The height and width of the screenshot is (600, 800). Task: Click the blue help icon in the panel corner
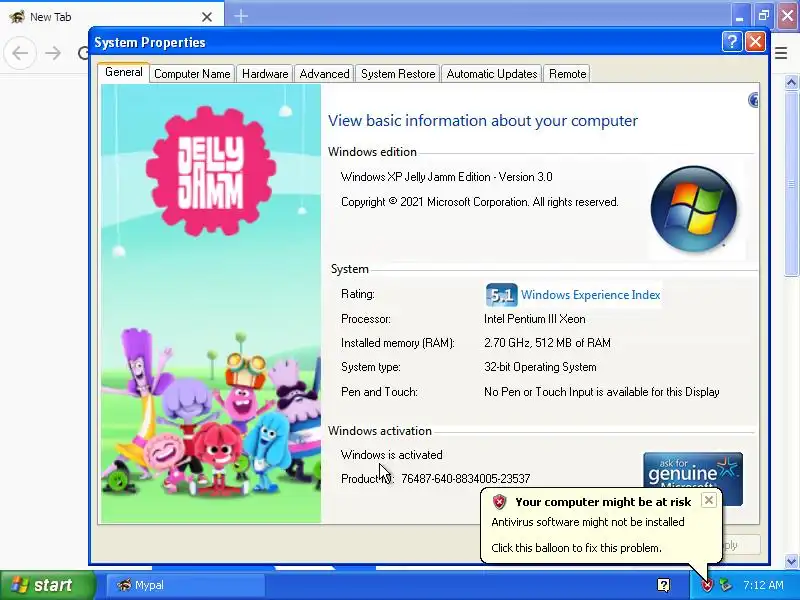753,100
